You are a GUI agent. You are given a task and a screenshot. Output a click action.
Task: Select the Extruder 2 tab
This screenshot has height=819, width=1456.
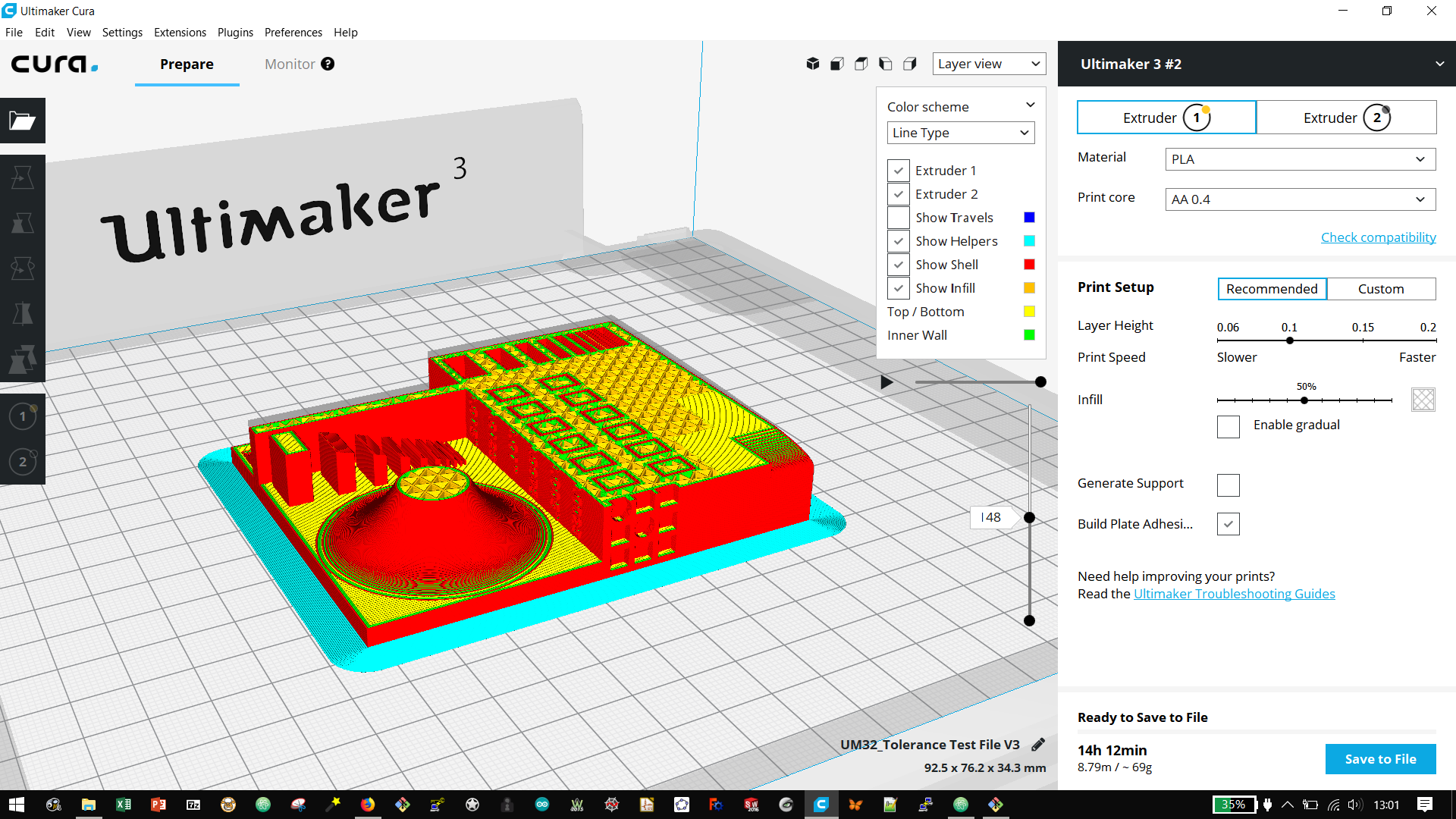click(x=1347, y=118)
